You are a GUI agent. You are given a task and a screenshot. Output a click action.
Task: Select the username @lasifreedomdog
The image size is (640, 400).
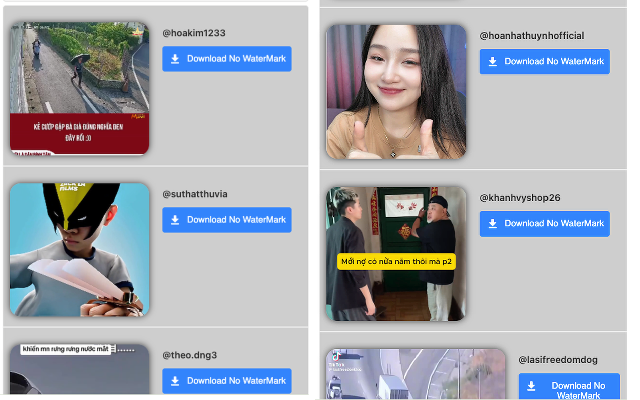point(558,360)
